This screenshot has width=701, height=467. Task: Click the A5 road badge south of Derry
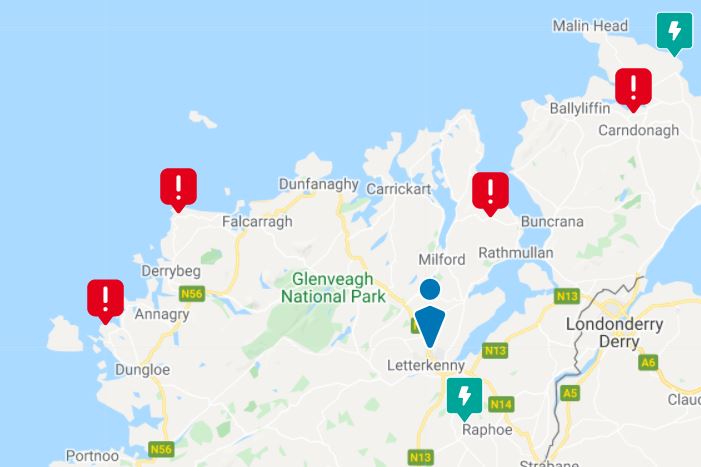pyautogui.click(x=570, y=393)
